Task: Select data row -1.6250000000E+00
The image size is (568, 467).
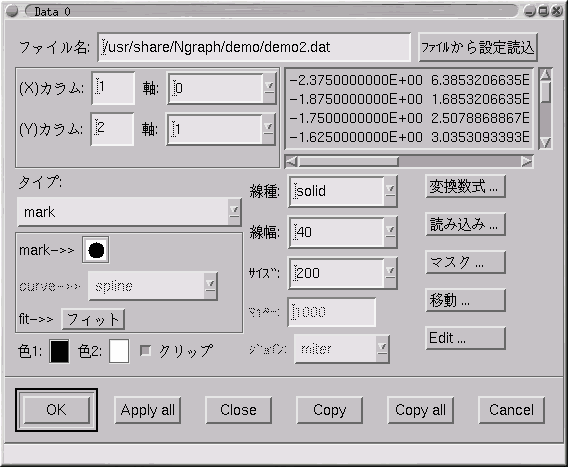Action: pos(409,137)
